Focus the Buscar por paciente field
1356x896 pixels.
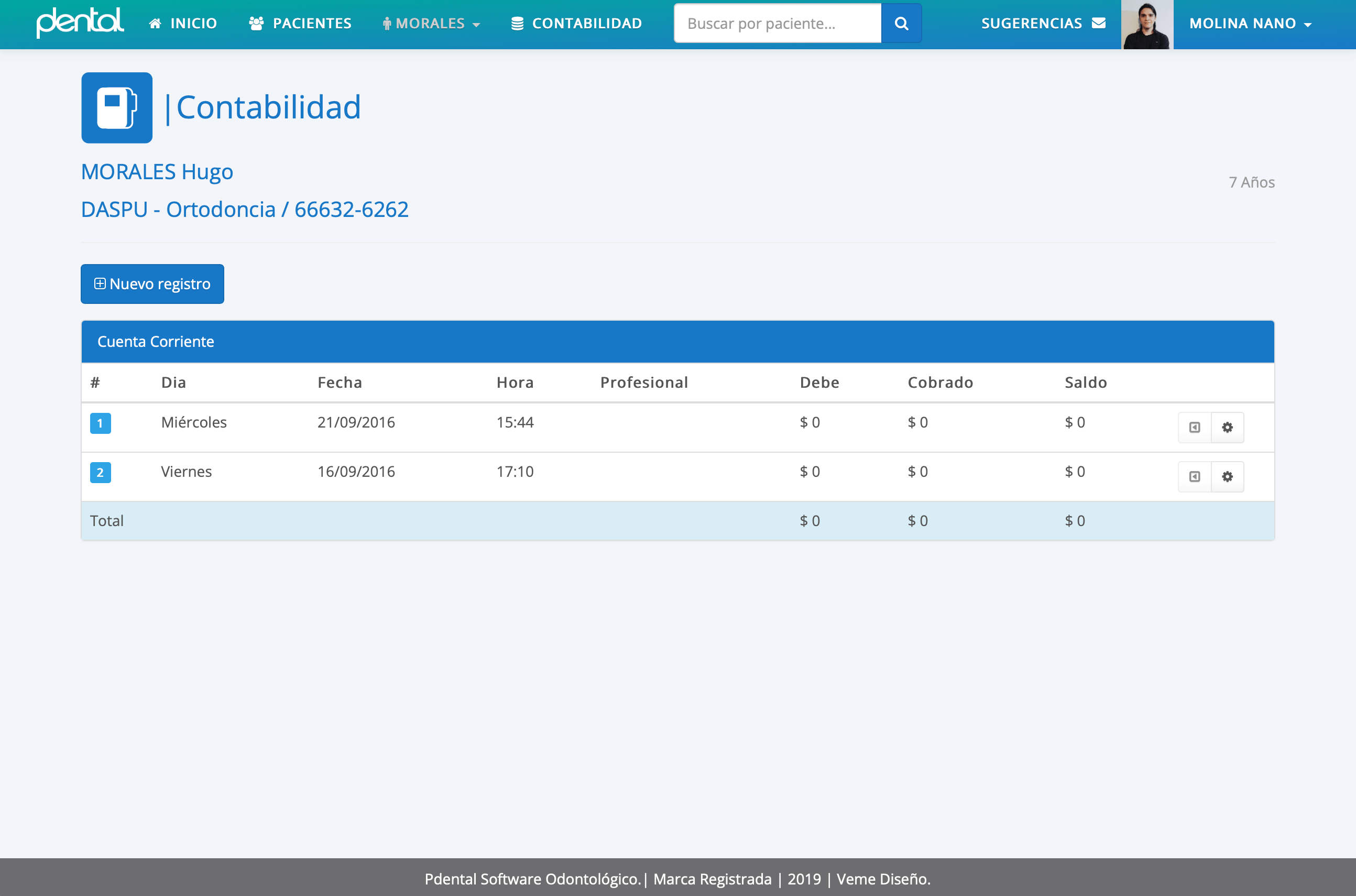click(777, 24)
